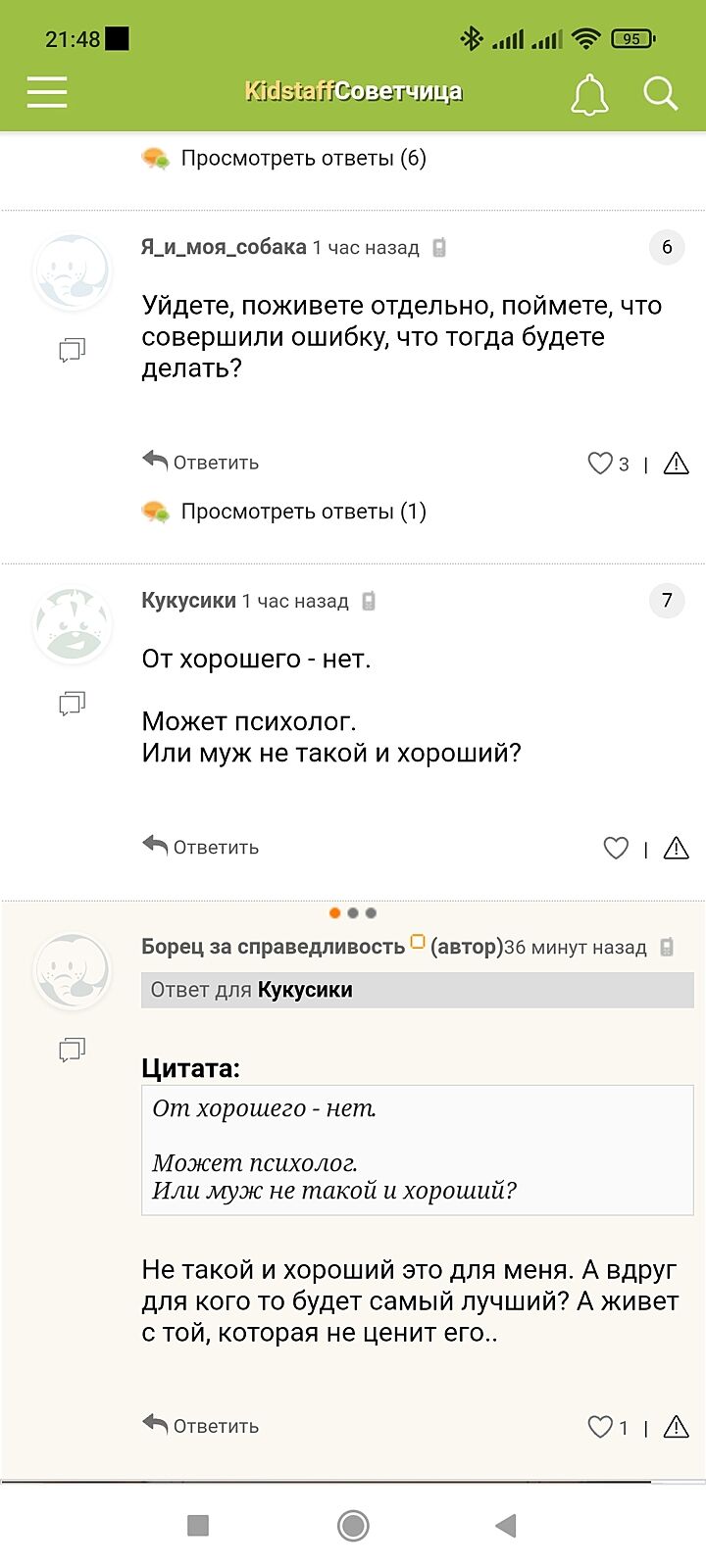Open notifications bell
Viewport: 706px width, 1568px height.
(x=589, y=94)
